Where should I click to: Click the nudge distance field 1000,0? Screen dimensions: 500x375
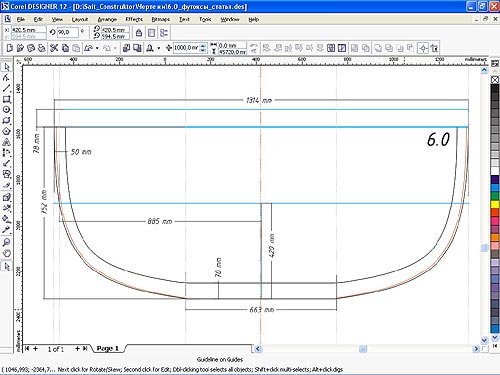click(186, 48)
